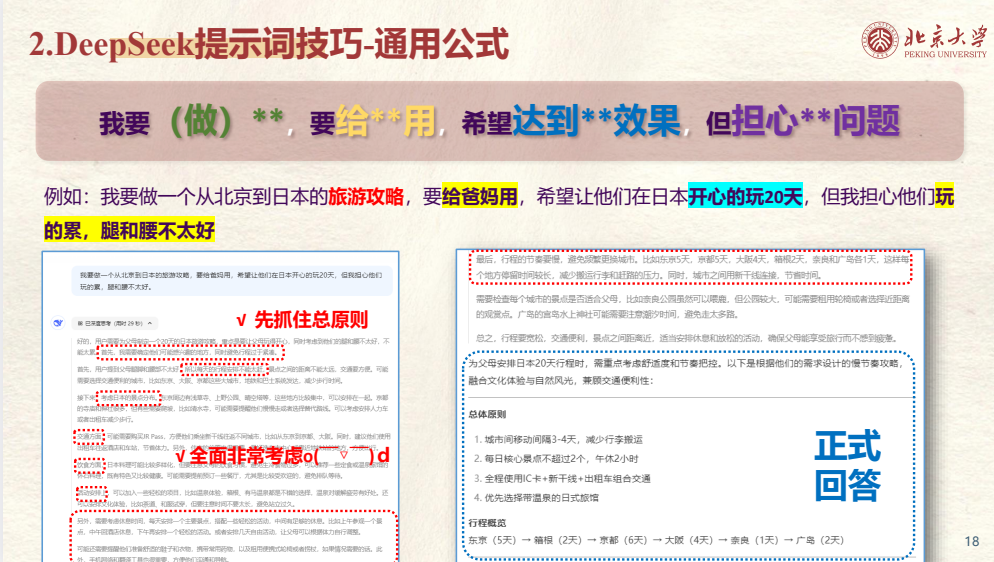Click the "行程概览" heading in the answer
This screenshot has width=994, height=562.
point(487,523)
